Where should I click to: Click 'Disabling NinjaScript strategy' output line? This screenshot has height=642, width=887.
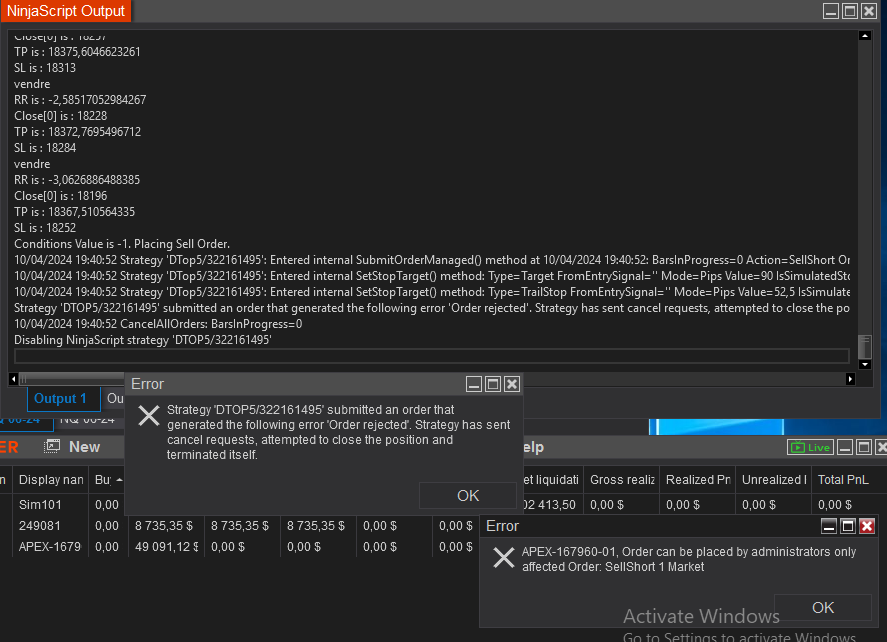(x=143, y=340)
